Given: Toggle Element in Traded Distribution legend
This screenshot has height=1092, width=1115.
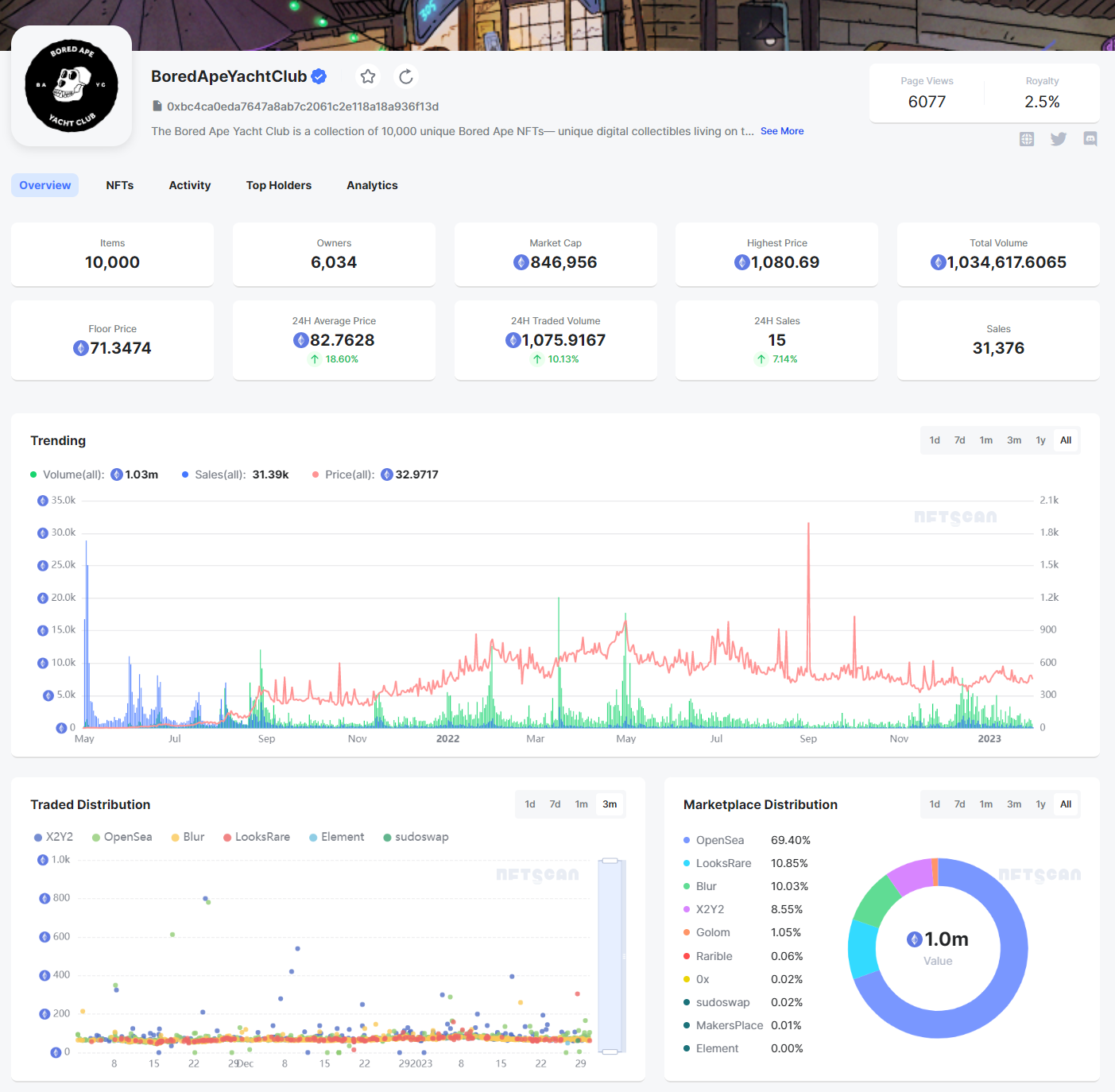Looking at the screenshot, I should [x=336, y=837].
